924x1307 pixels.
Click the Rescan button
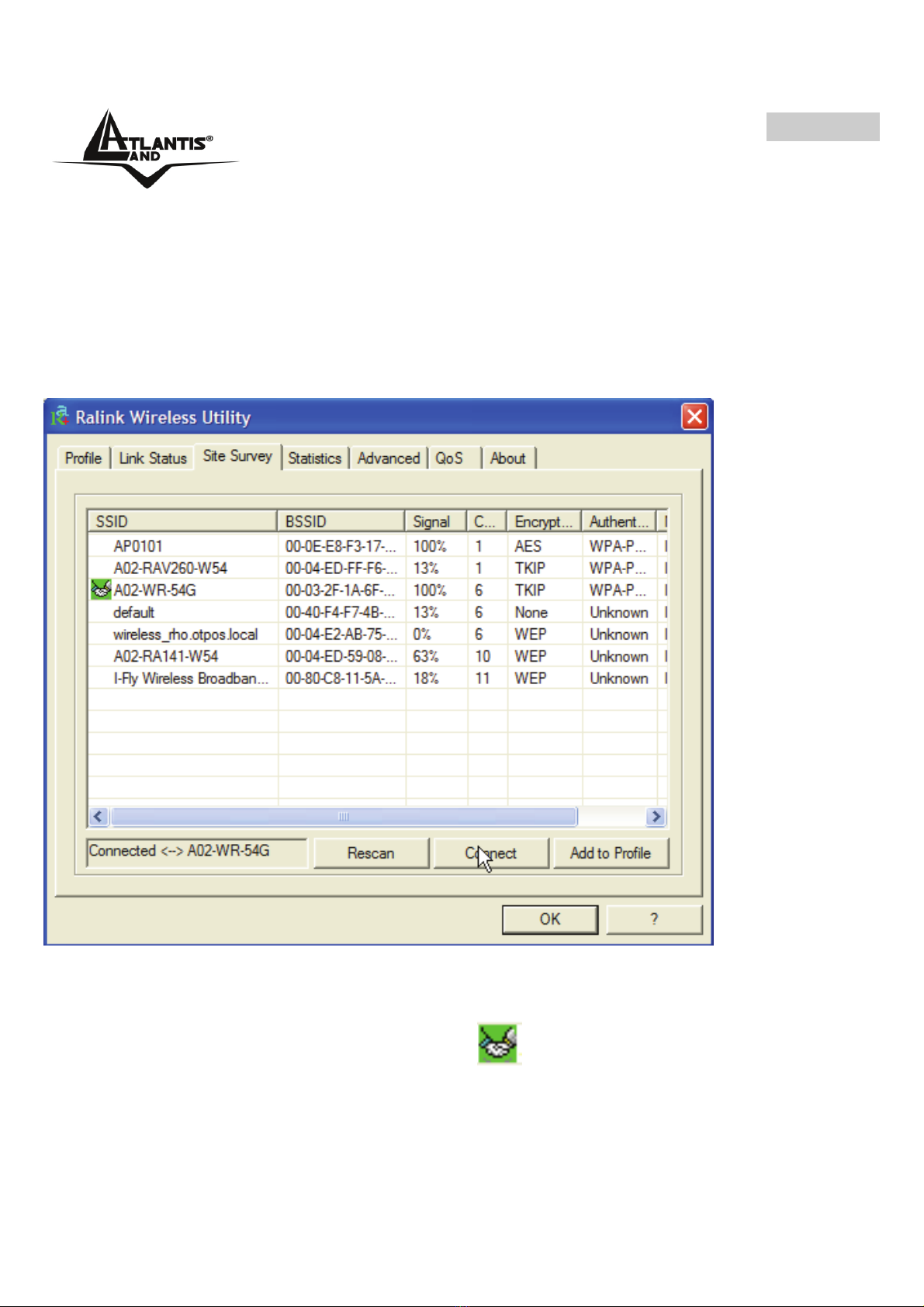click(x=371, y=853)
